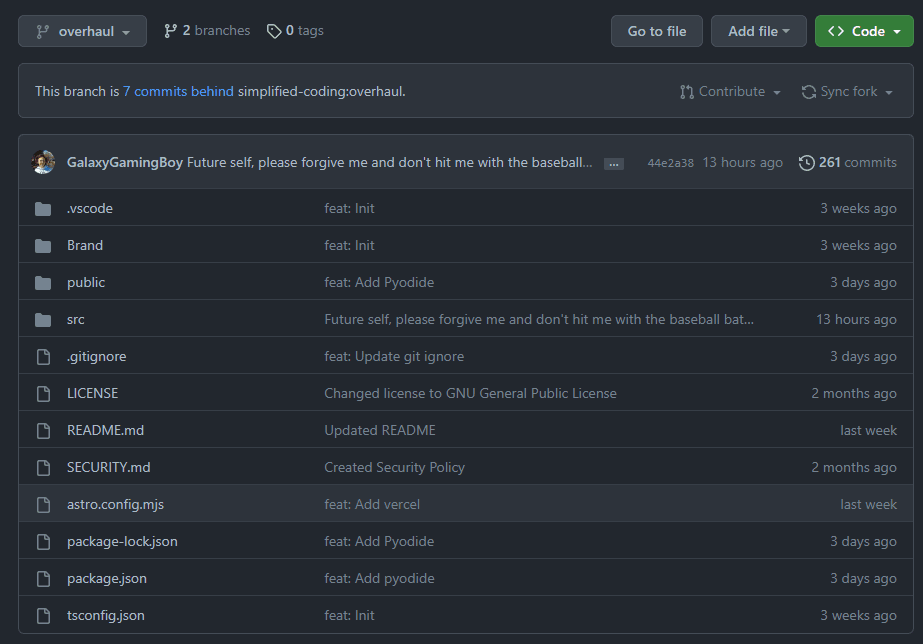Expand the Add file dropdown
This screenshot has width=923, height=644.
click(x=758, y=31)
